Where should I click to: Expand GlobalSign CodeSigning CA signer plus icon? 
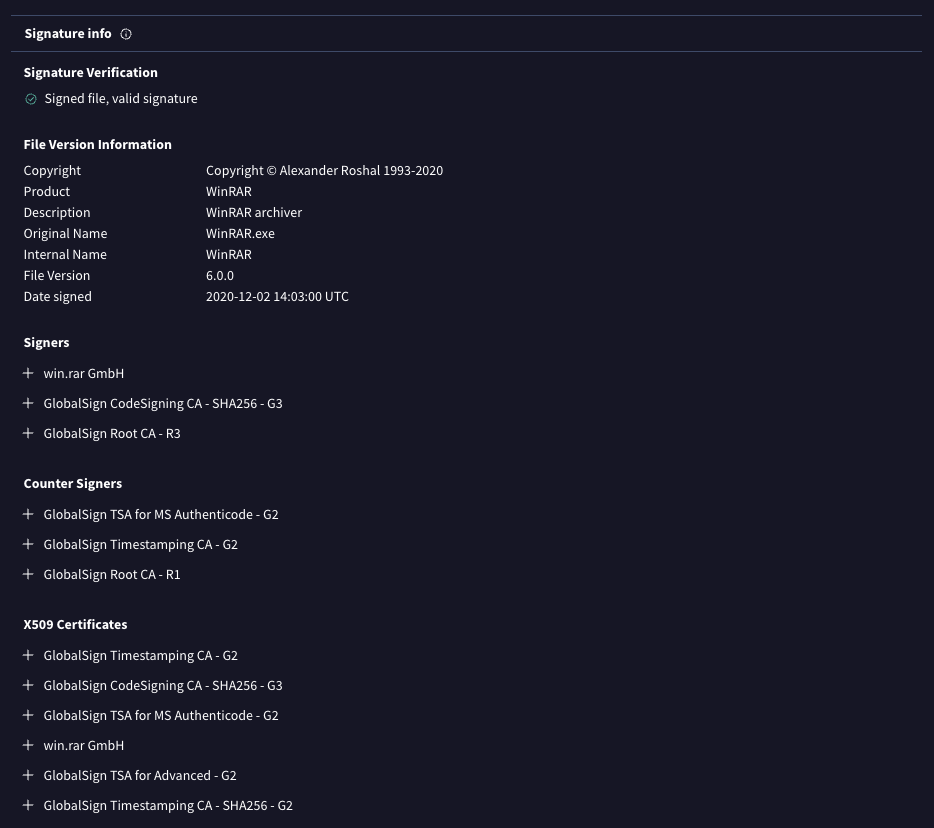tap(28, 403)
